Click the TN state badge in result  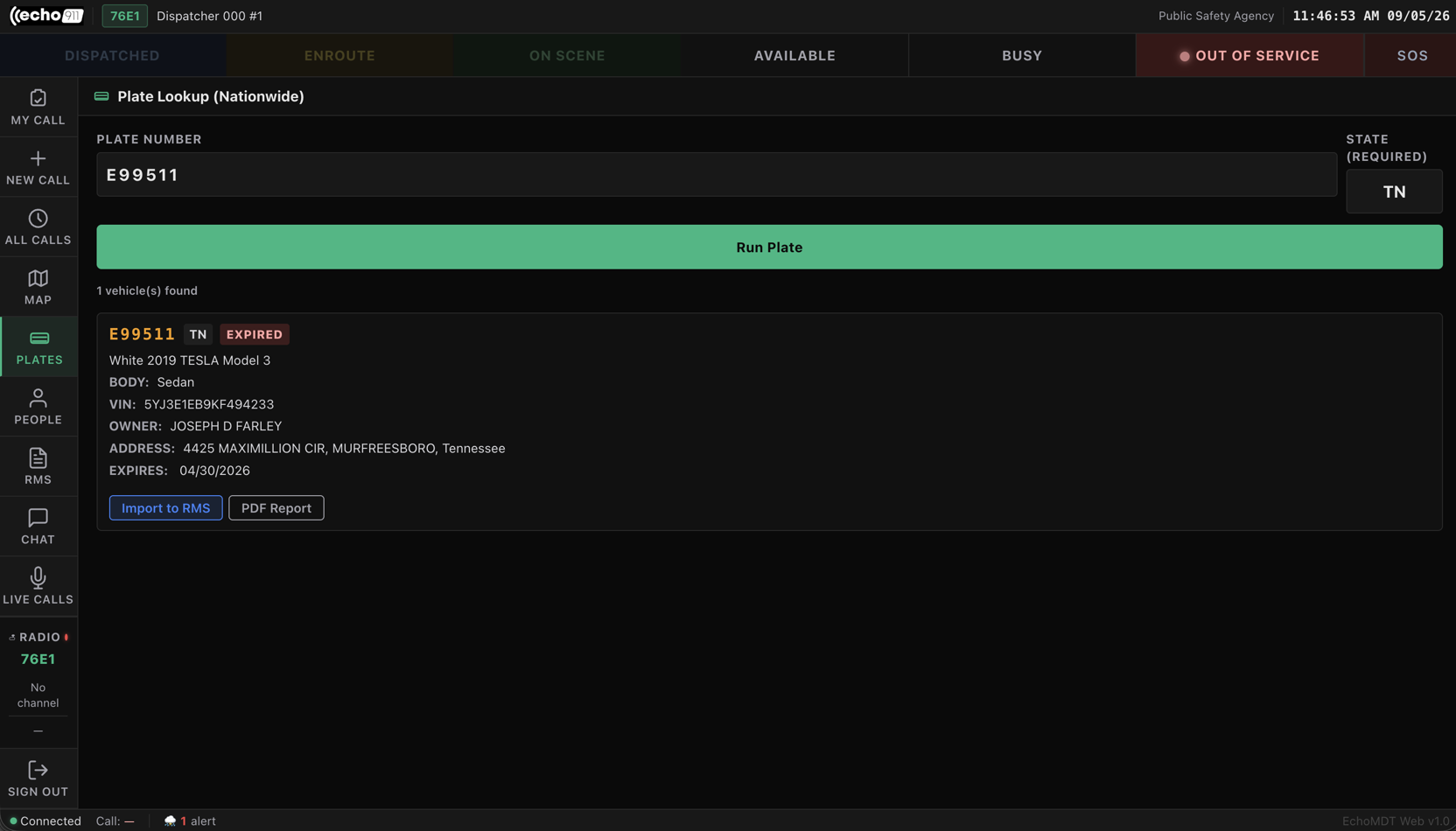pyautogui.click(x=199, y=334)
